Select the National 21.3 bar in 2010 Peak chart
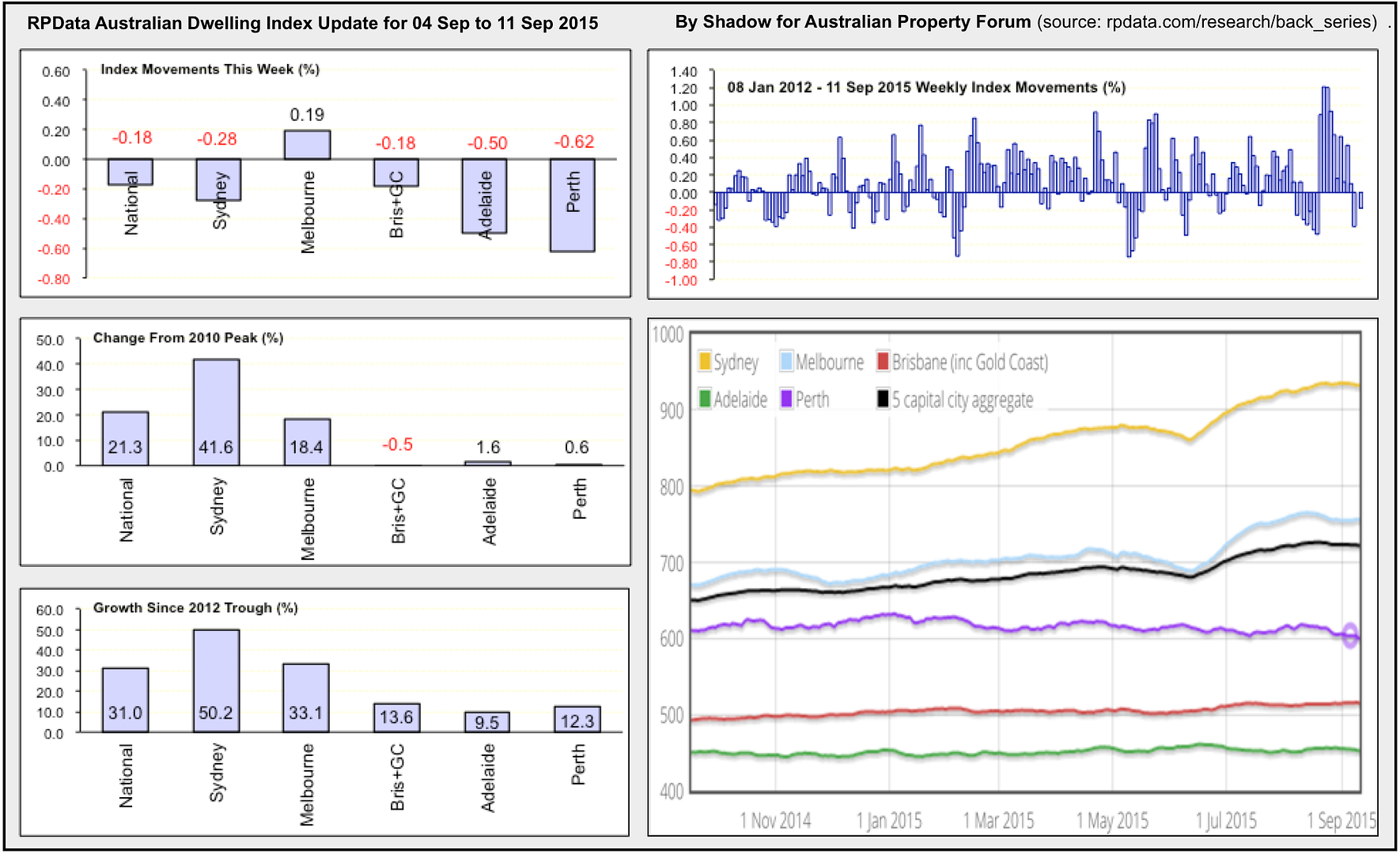 click(x=125, y=439)
